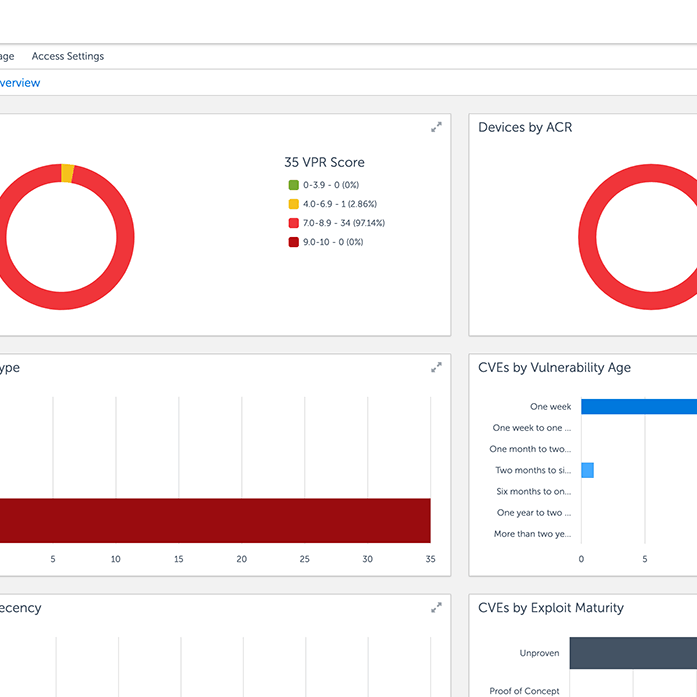
Task: Select the dark red horizontal bar reaching 35
Action: 215,520
